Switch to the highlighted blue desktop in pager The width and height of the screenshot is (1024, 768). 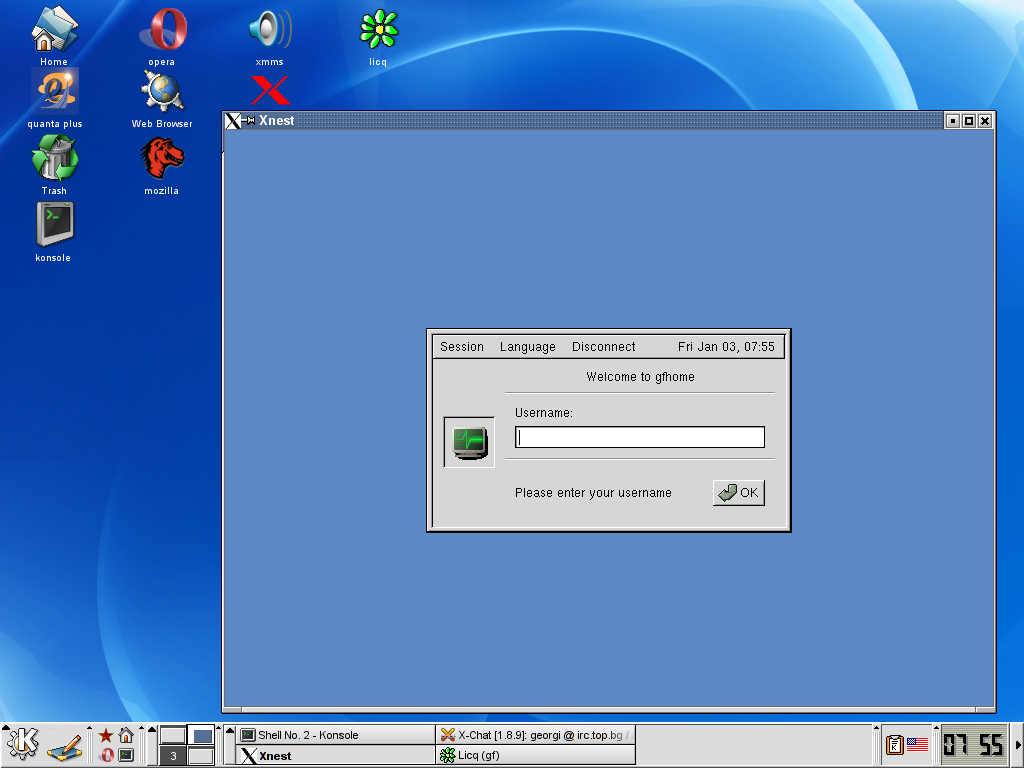(x=201, y=735)
